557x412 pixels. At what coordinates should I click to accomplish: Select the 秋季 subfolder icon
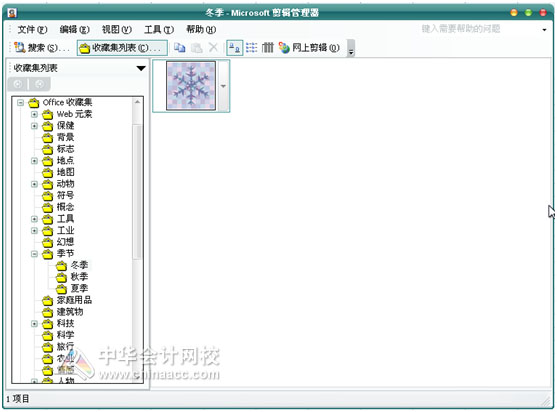61,277
